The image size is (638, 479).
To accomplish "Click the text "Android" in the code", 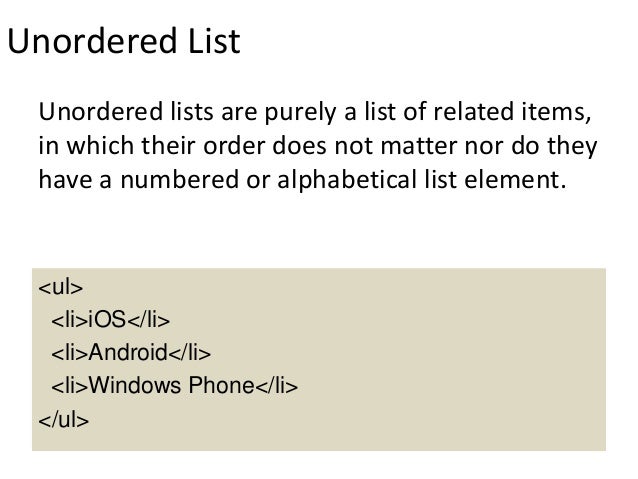I will (128, 352).
